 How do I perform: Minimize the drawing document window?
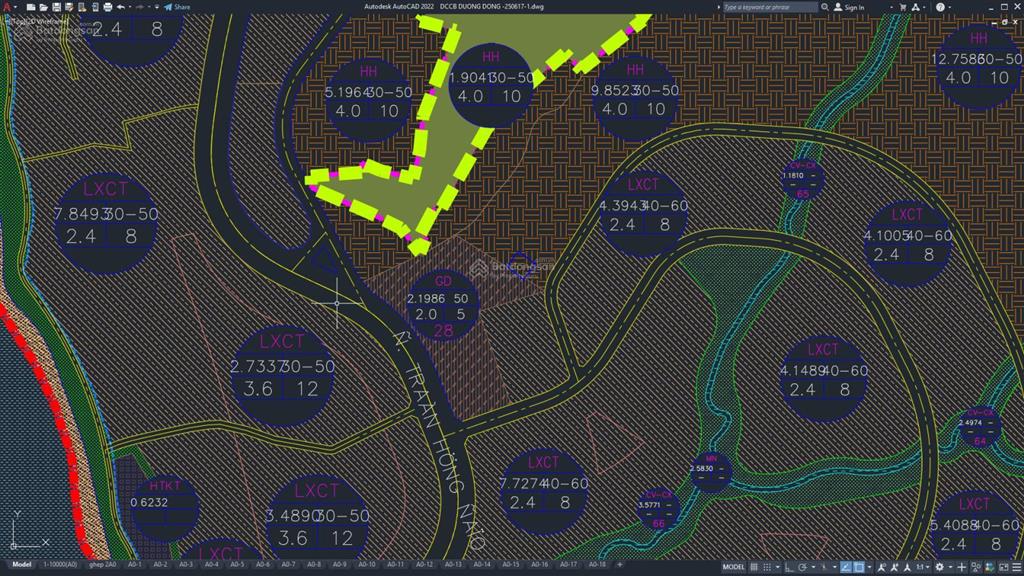[x=994, y=22]
